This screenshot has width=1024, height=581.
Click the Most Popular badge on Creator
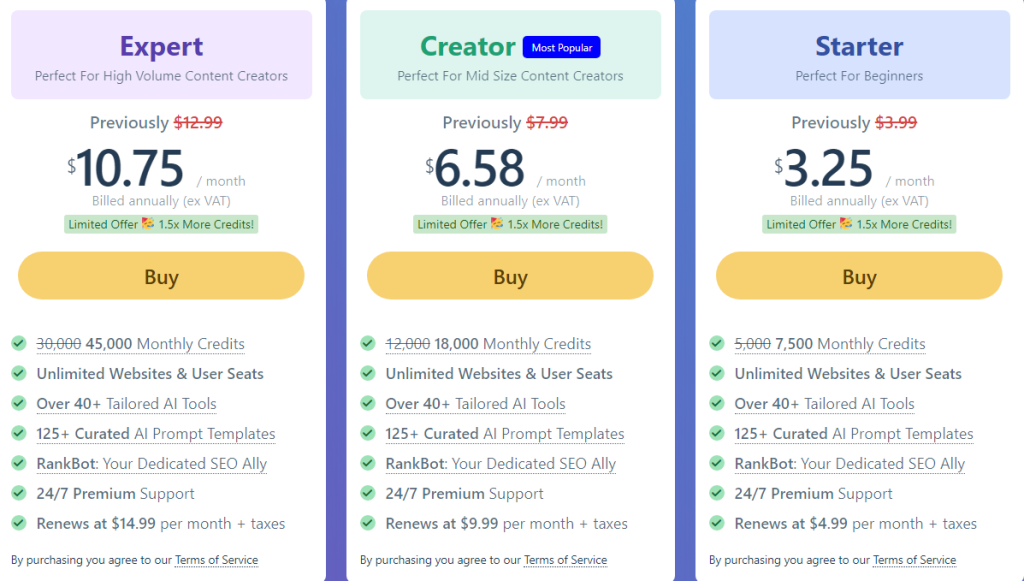tap(561, 47)
